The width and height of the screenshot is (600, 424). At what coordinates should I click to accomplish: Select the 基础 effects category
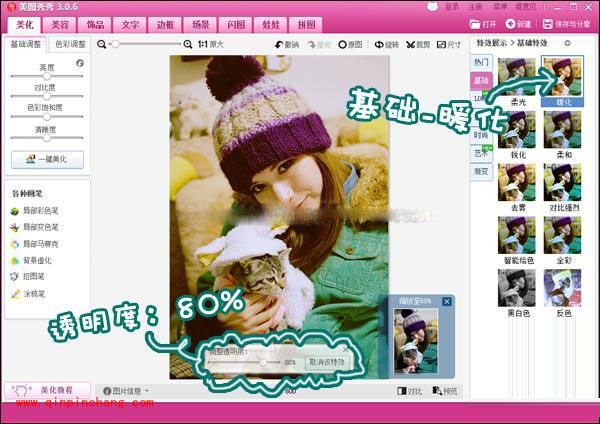[x=481, y=80]
